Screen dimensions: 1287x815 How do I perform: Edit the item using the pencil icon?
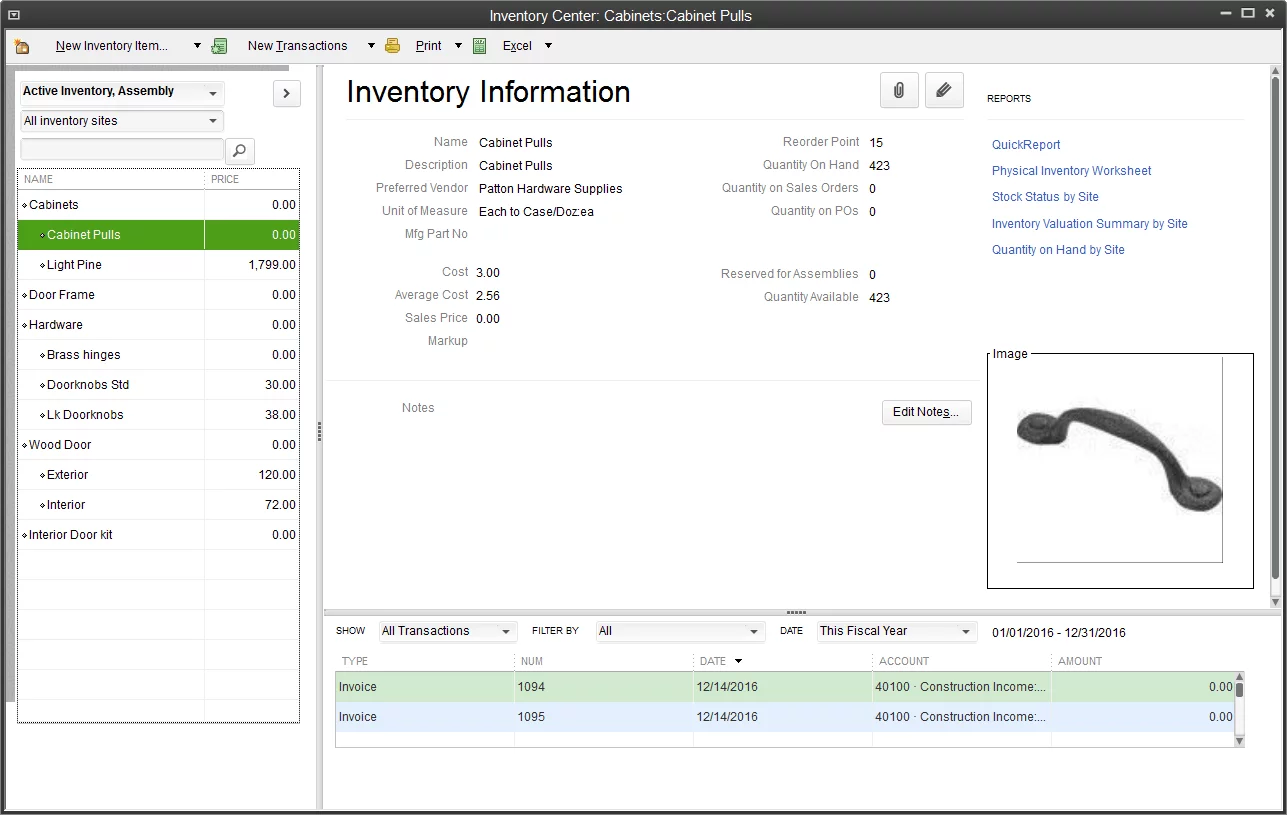943,90
